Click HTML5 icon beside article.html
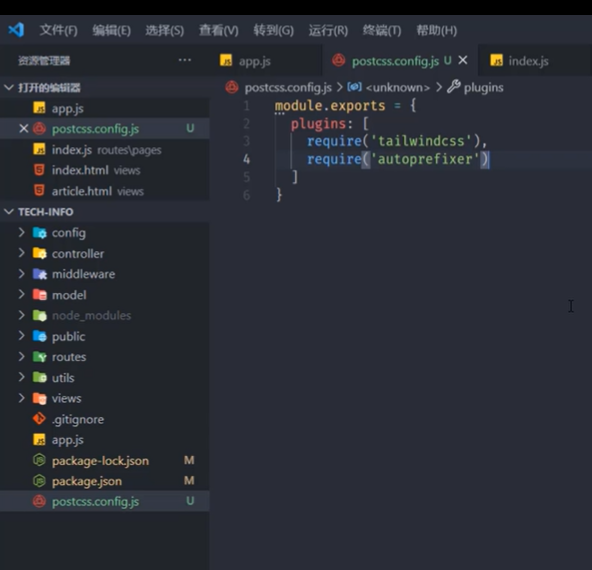592x570 pixels. [39, 191]
